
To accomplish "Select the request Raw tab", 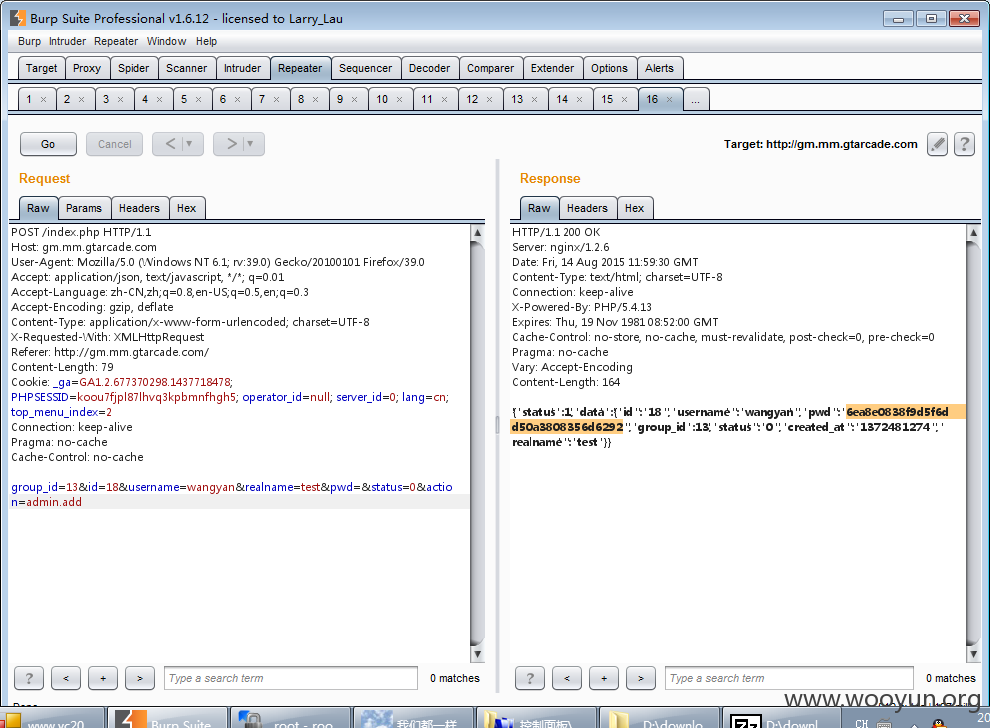I will click(x=38, y=208).
